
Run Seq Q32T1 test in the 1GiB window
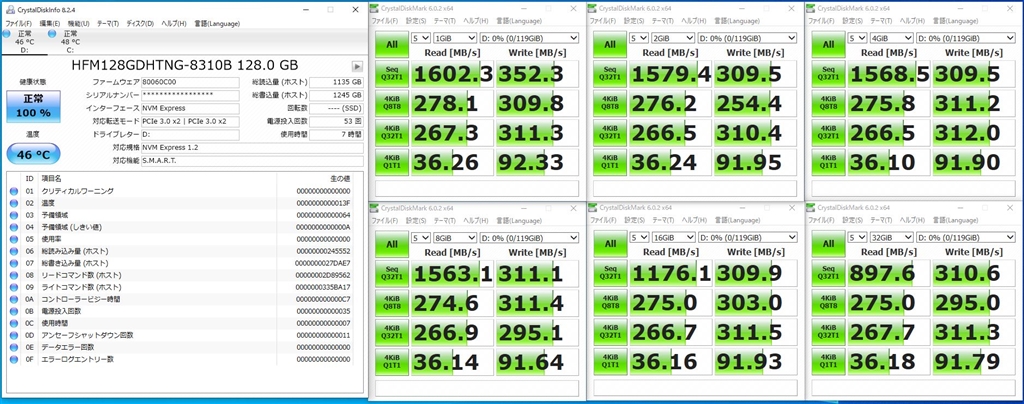pos(391,74)
